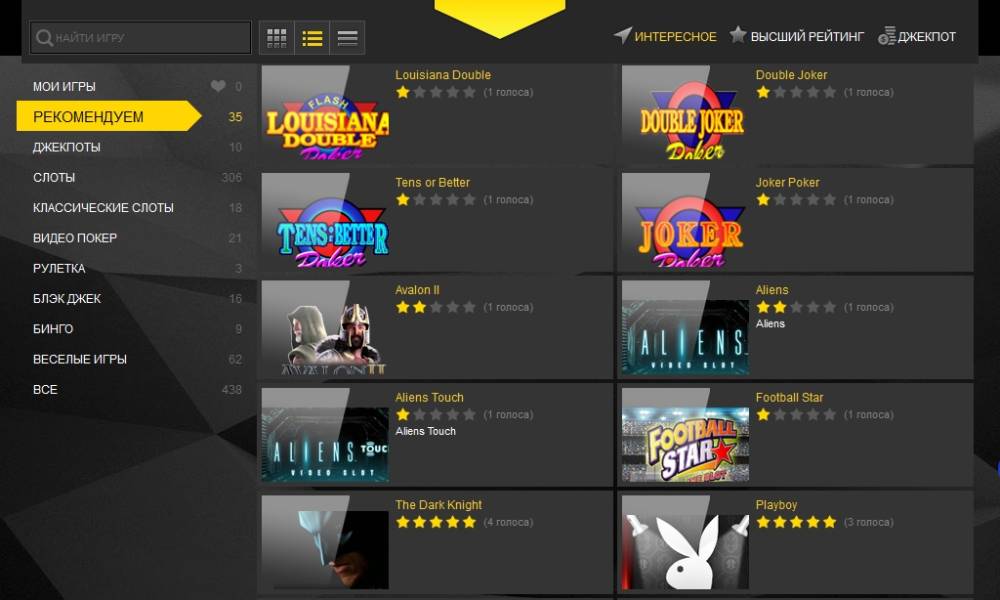The width and height of the screenshot is (1000, 600).
Task: Show all games via Все
Action: tap(45, 390)
